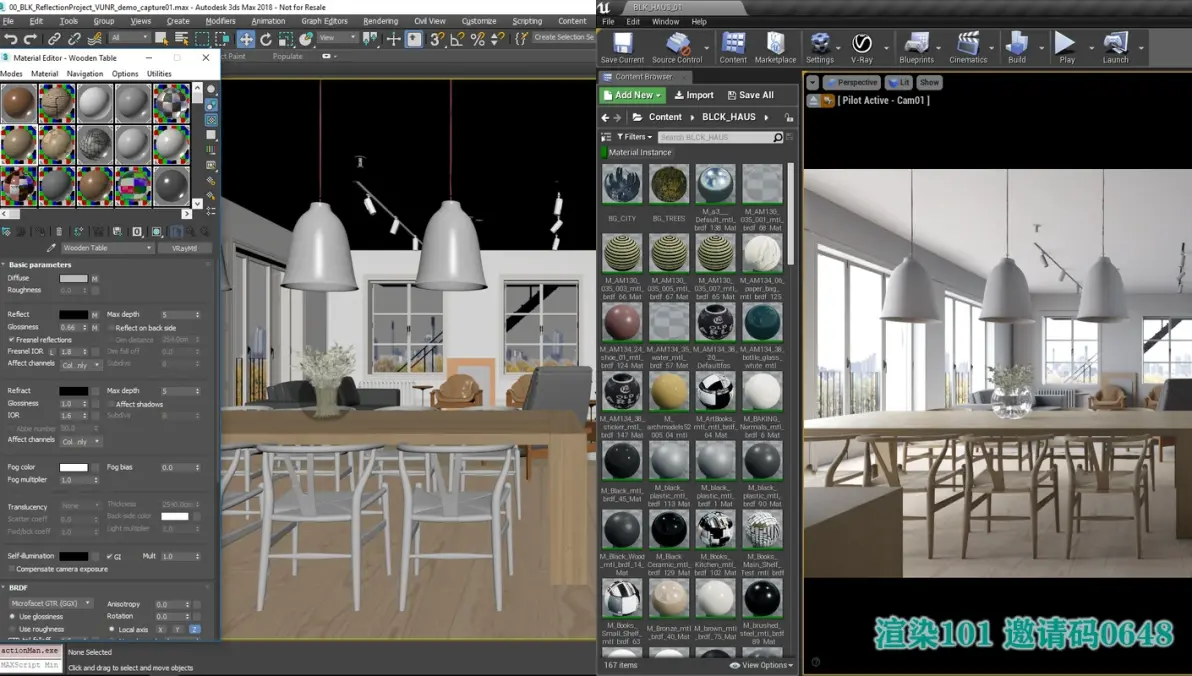This screenshot has width=1192, height=676.
Task: Click the Diffuse color swatch
Action: pyautogui.click(x=74, y=278)
